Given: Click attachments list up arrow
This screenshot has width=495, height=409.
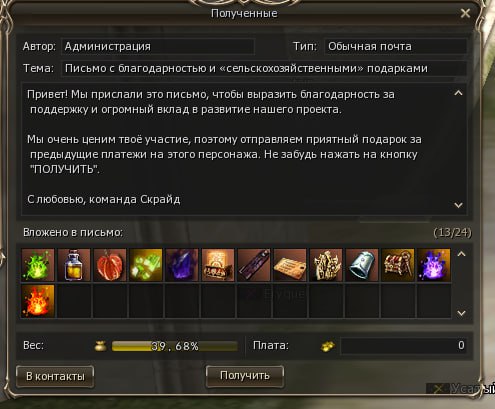Looking at the screenshot, I should pos(461,254).
